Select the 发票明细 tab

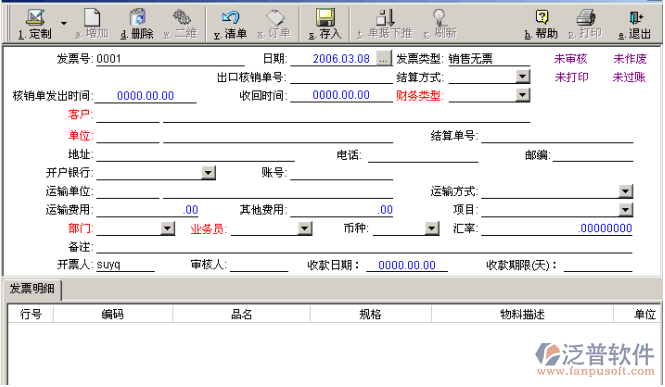coord(32,290)
